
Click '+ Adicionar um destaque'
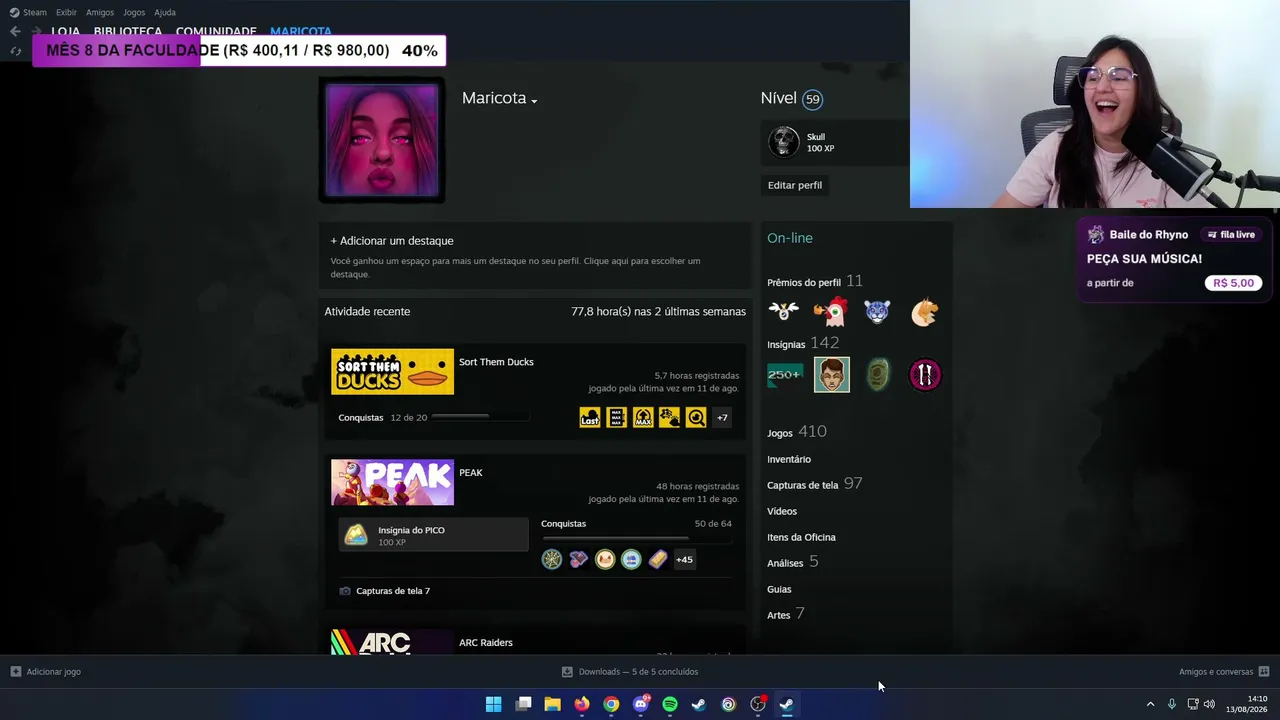click(392, 241)
